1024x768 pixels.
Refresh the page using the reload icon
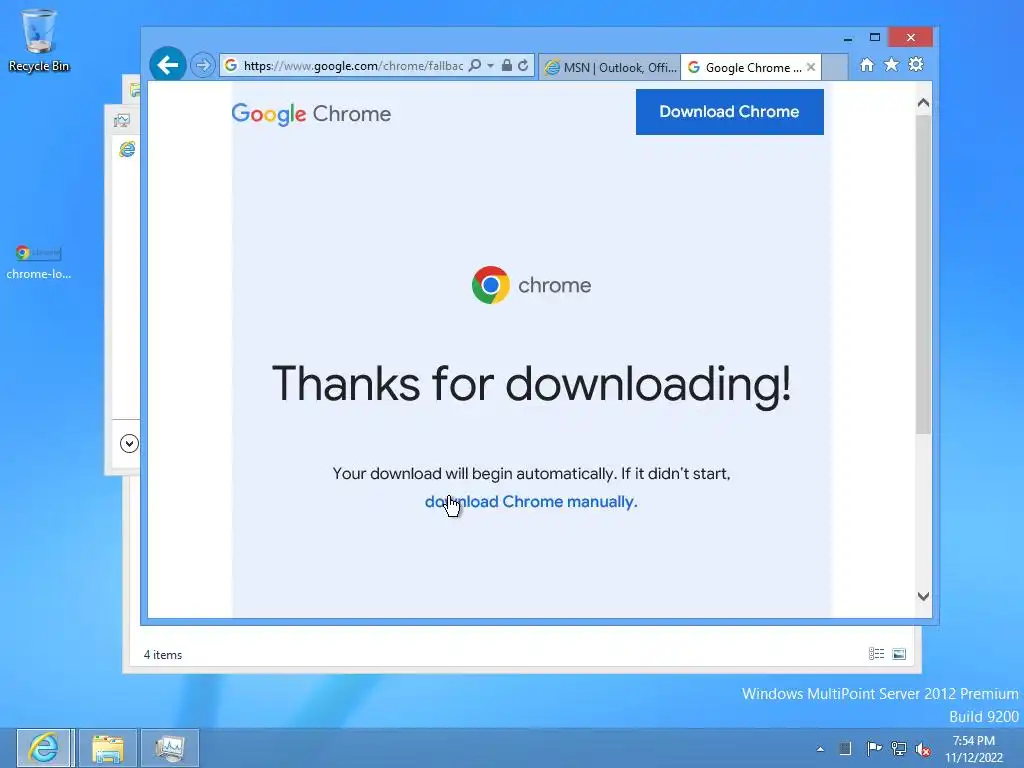click(523, 65)
